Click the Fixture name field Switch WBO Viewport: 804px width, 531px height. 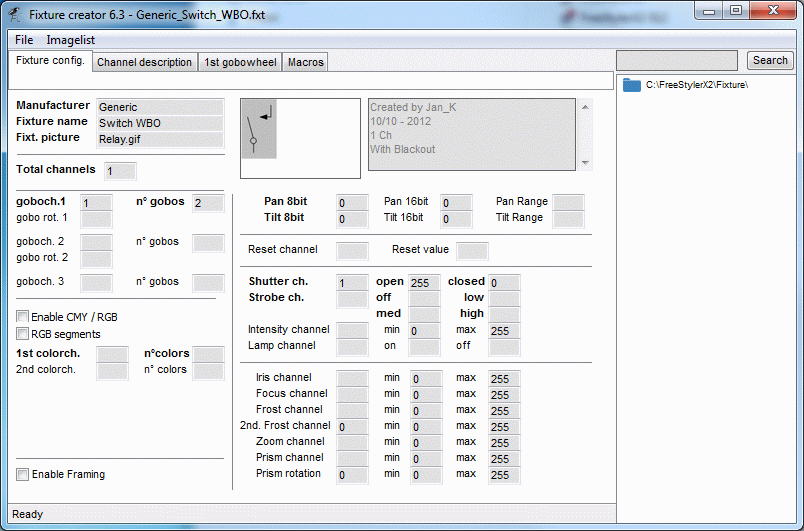point(160,123)
